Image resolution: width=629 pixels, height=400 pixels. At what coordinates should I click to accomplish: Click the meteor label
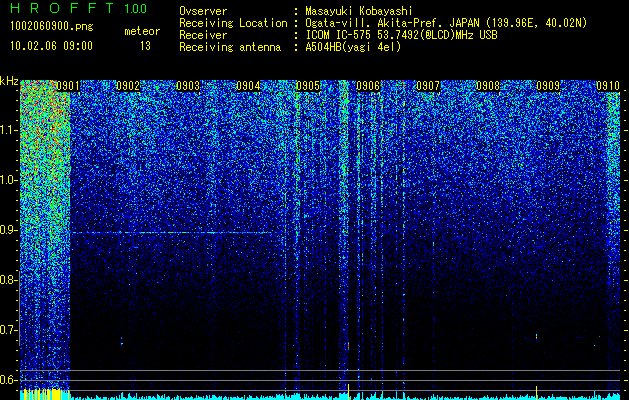tap(142, 31)
